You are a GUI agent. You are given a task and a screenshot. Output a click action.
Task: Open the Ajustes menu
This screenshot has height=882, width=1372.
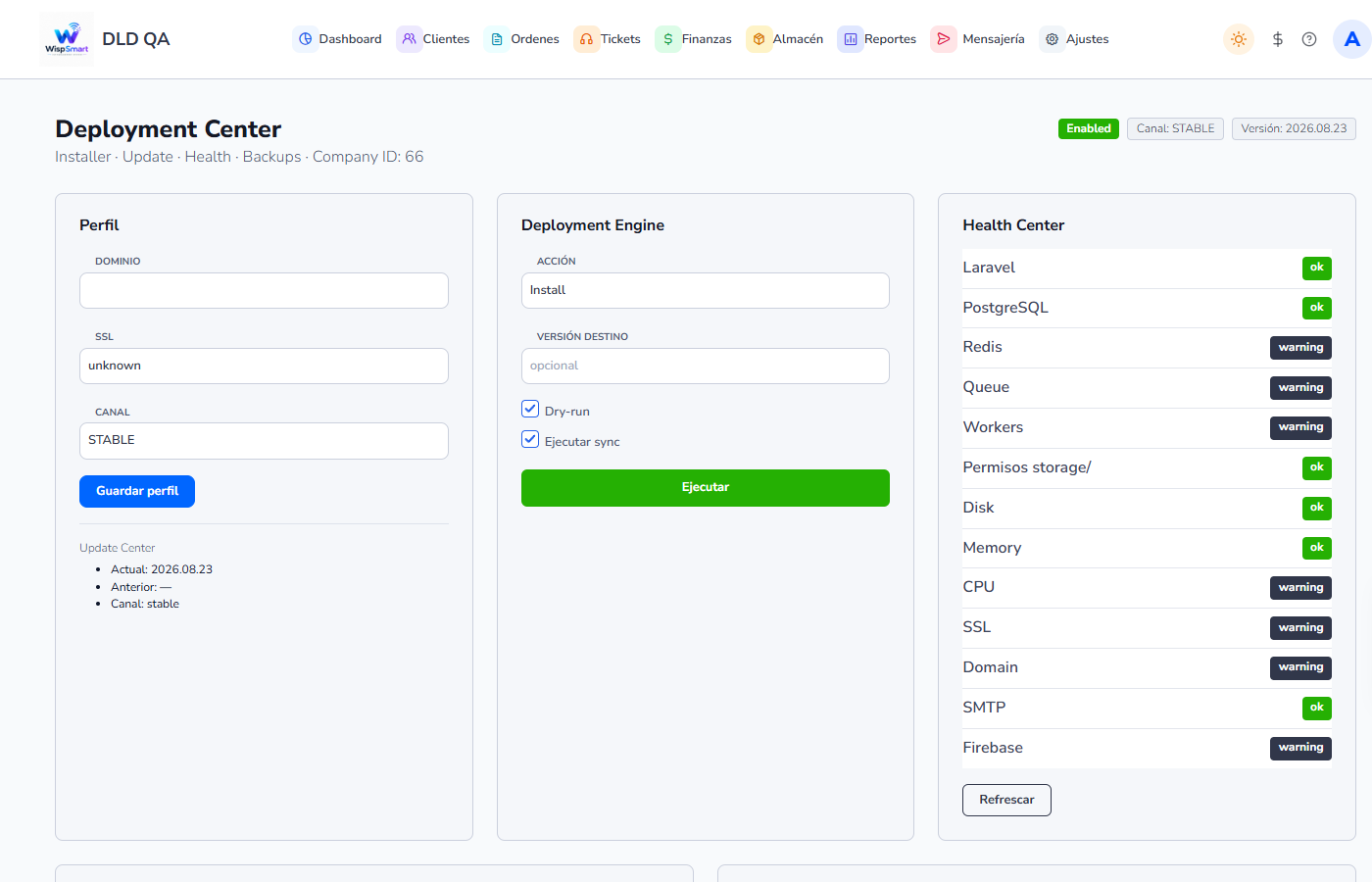pyautogui.click(x=1074, y=39)
